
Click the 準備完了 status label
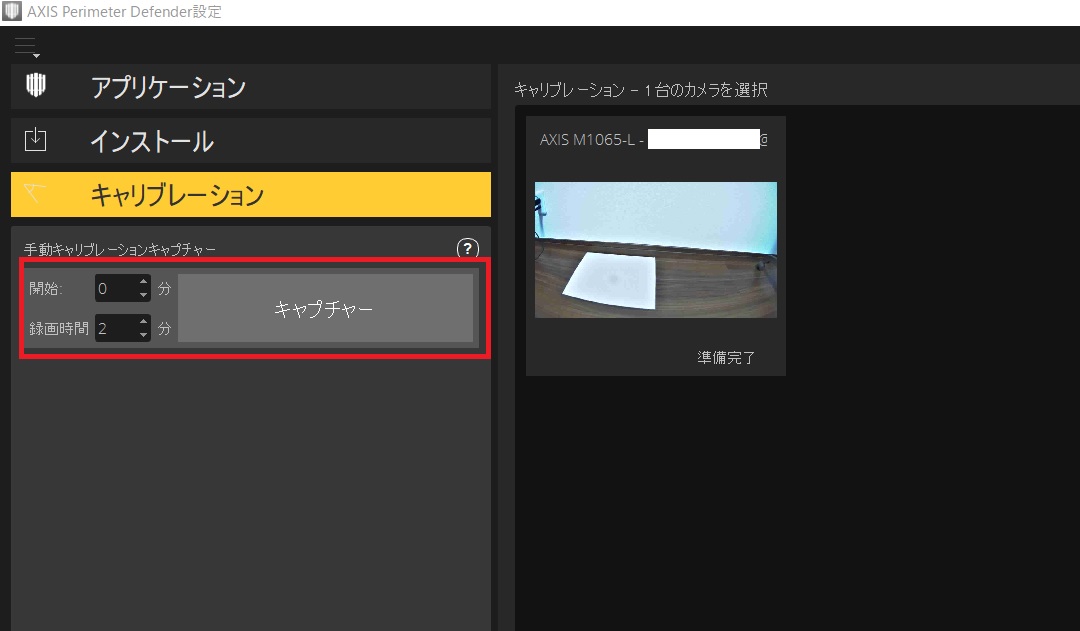pos(724,355)
